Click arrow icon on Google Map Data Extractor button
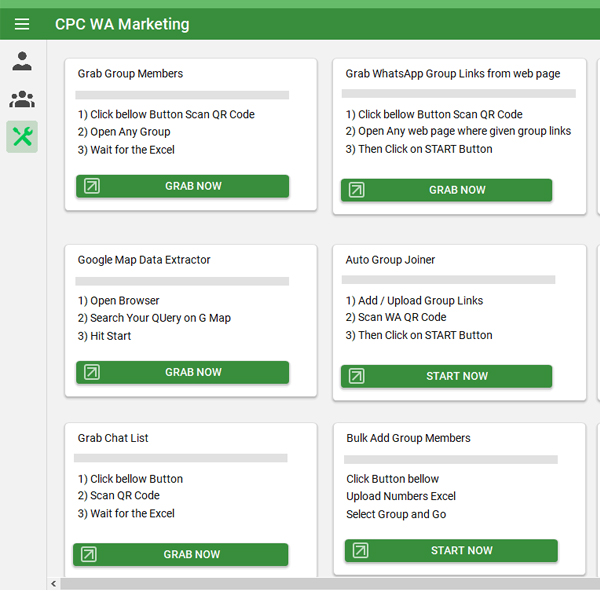This screenshot has height=600, width=600. tap(92, 372)
